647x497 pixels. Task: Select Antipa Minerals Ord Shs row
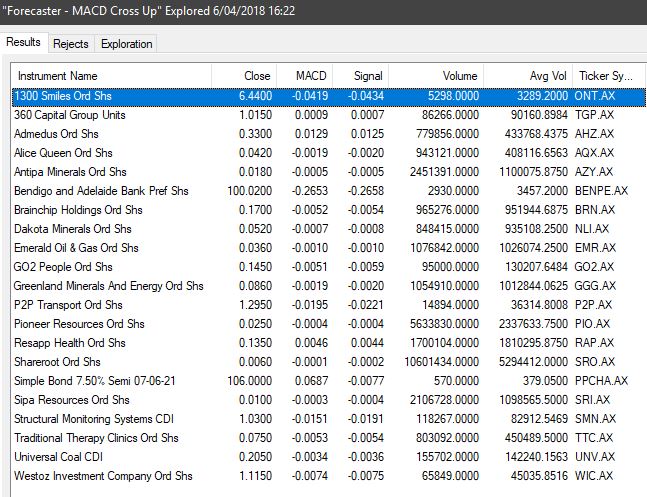(329, 172)
